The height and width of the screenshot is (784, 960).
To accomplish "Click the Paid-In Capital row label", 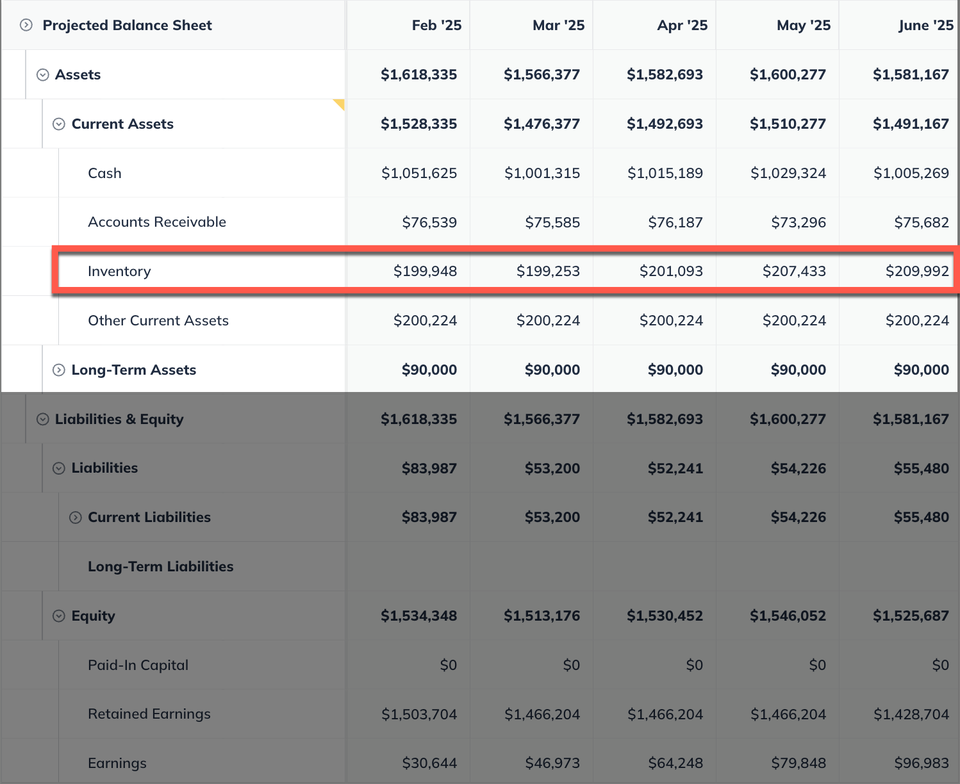I will [x=138, y=665].
